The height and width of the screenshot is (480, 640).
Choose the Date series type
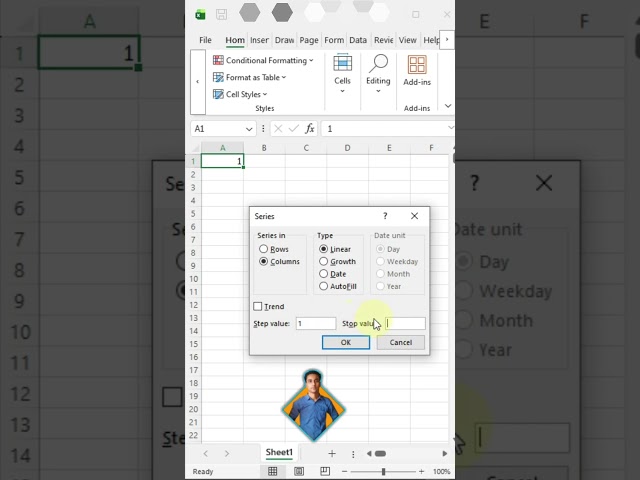pyautogui.click(x=323, y=274)
